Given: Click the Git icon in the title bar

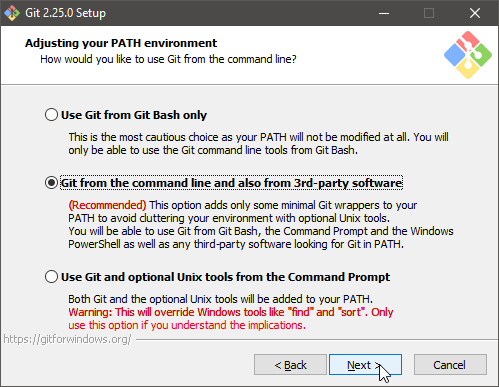Looking at the screenshot, I should pos(12,13).
